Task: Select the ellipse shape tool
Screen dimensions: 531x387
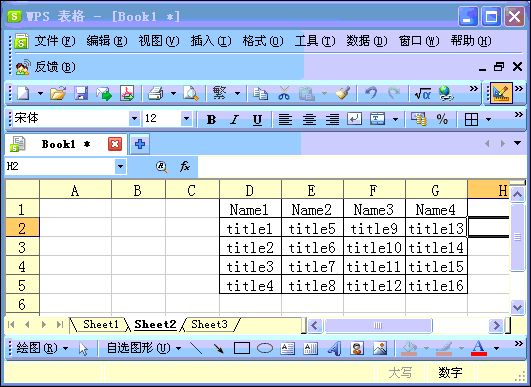Action: (265, 348)
